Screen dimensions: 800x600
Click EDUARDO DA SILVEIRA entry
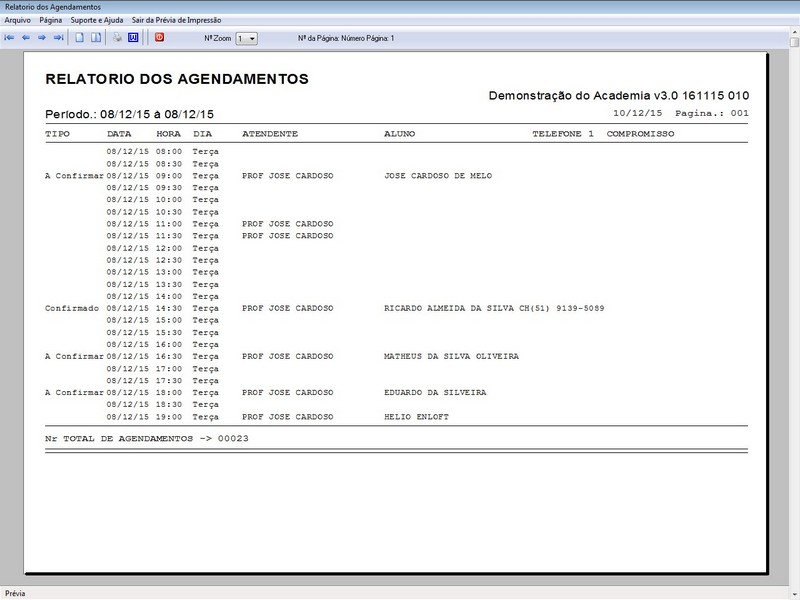435,392
